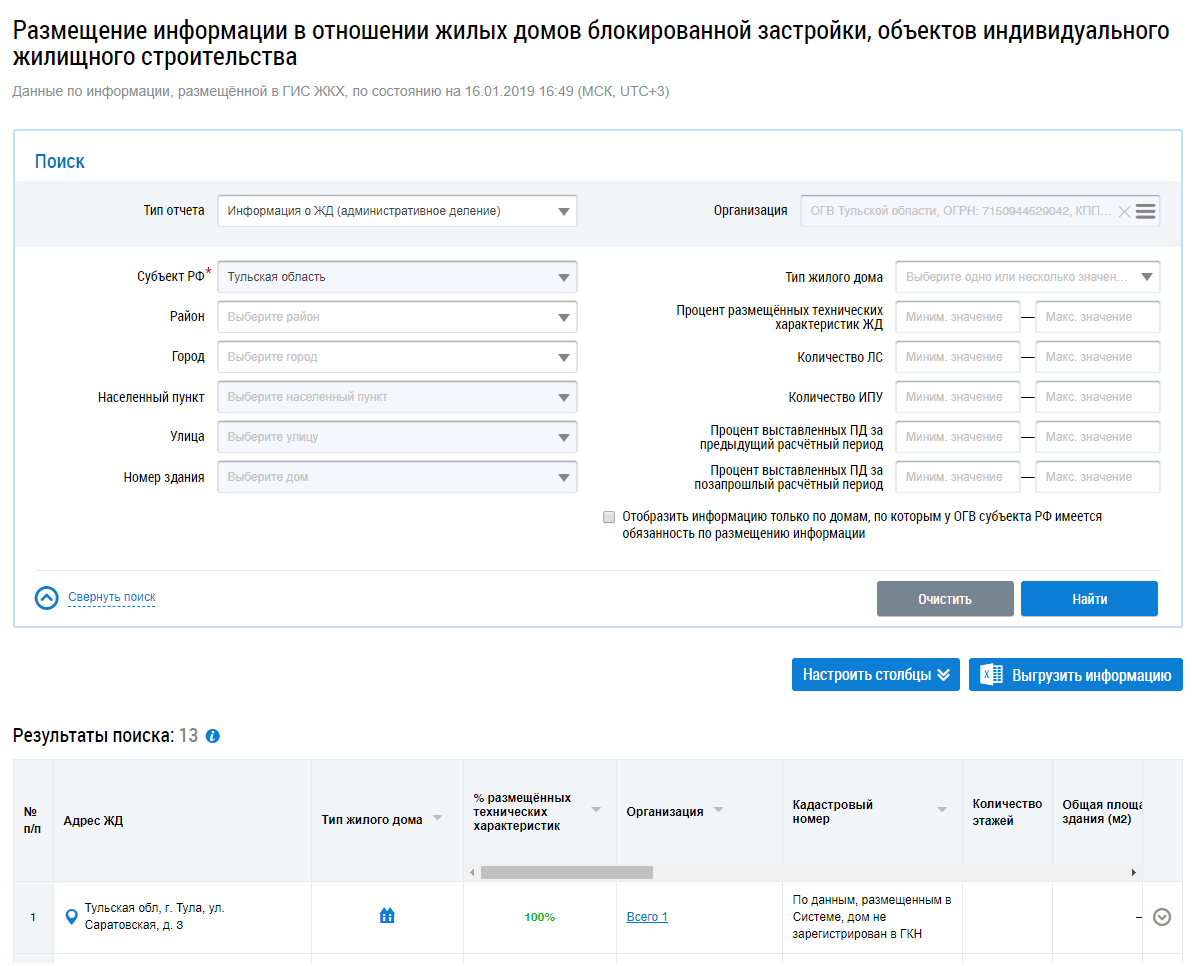The height and width of the screenshot is (966, 1192).
Task: Click the house type icon in row 1
Action: 387,916
